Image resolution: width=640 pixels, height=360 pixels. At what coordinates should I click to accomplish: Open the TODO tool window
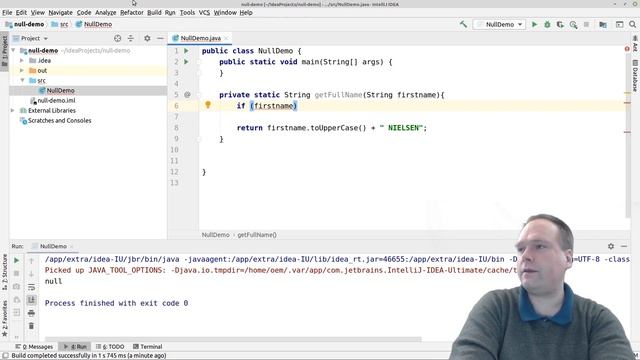point(110,347)
